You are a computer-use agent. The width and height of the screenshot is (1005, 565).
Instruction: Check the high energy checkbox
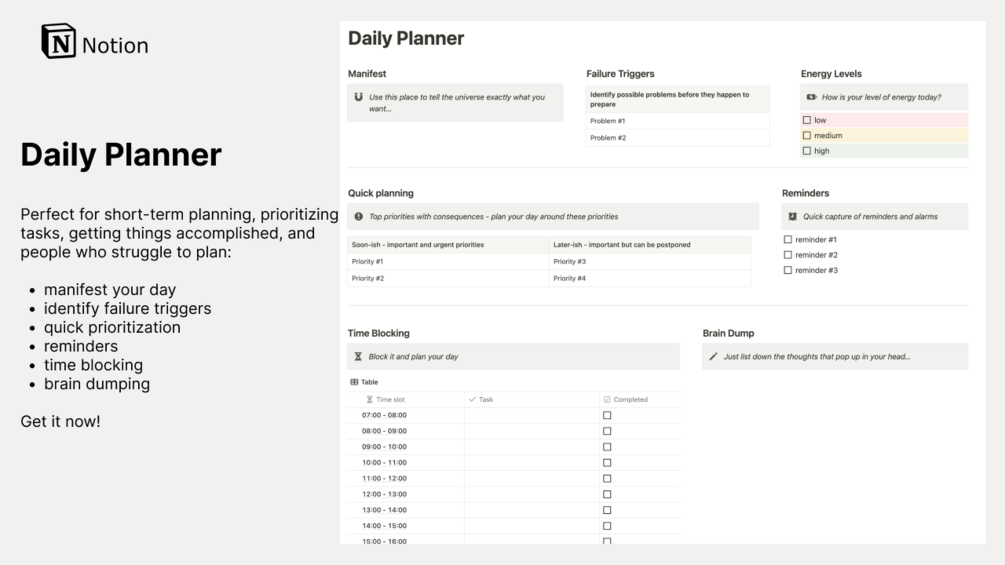(807, 151)
